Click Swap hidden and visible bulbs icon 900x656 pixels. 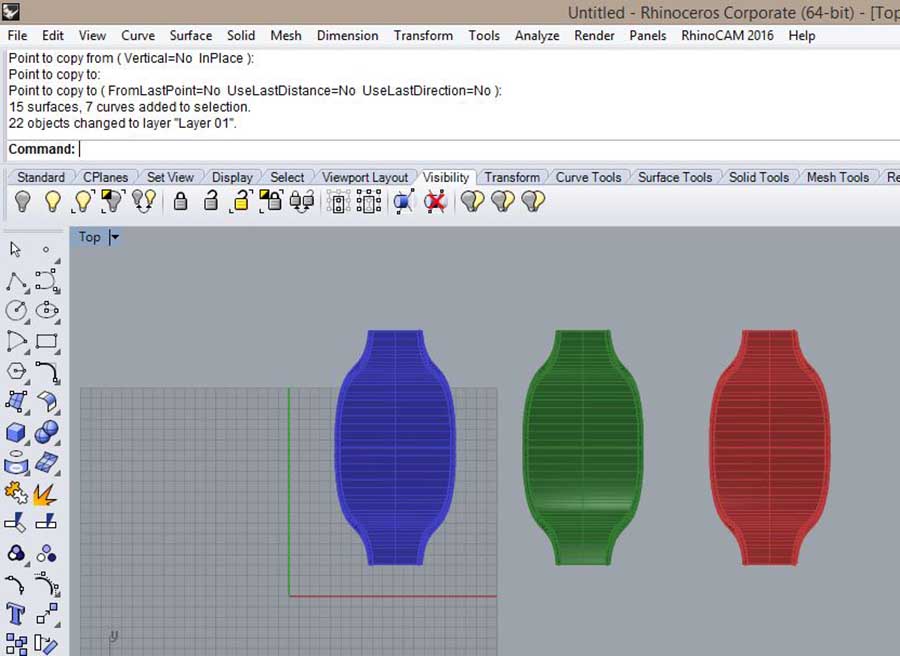(143, 201)
